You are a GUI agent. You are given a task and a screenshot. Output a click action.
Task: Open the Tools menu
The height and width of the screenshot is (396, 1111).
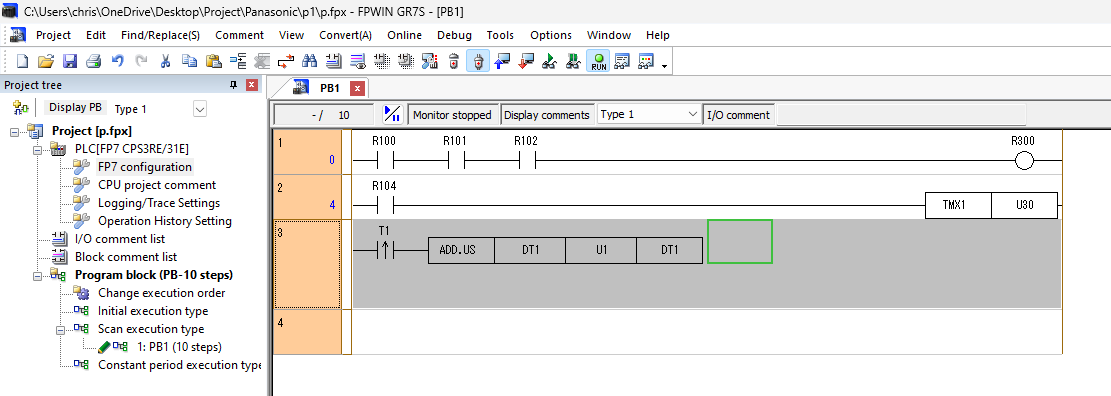(500, 35)
